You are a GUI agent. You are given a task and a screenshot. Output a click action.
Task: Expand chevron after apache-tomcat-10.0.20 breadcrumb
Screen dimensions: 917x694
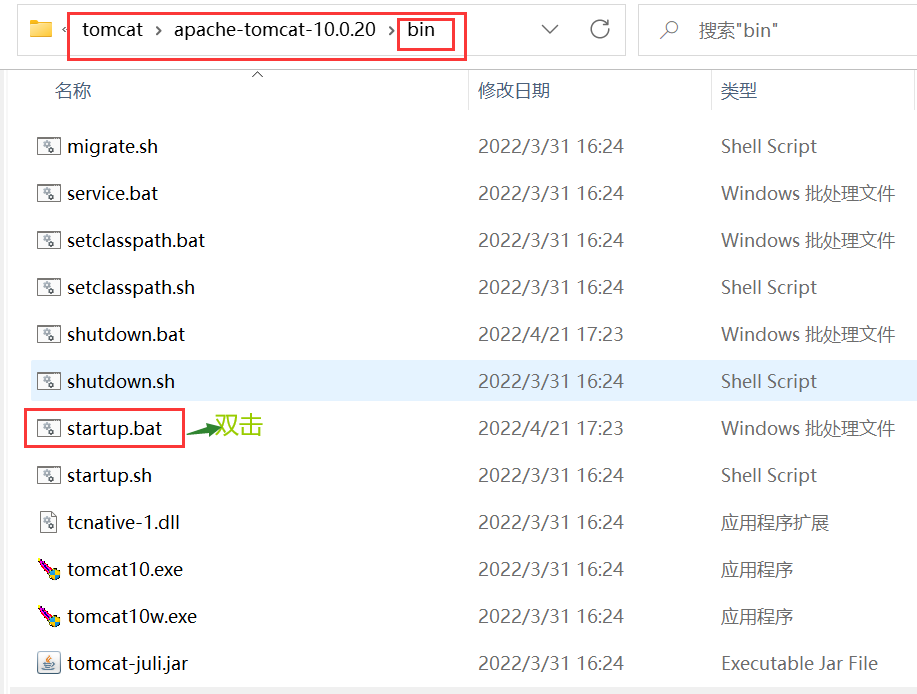391,30
